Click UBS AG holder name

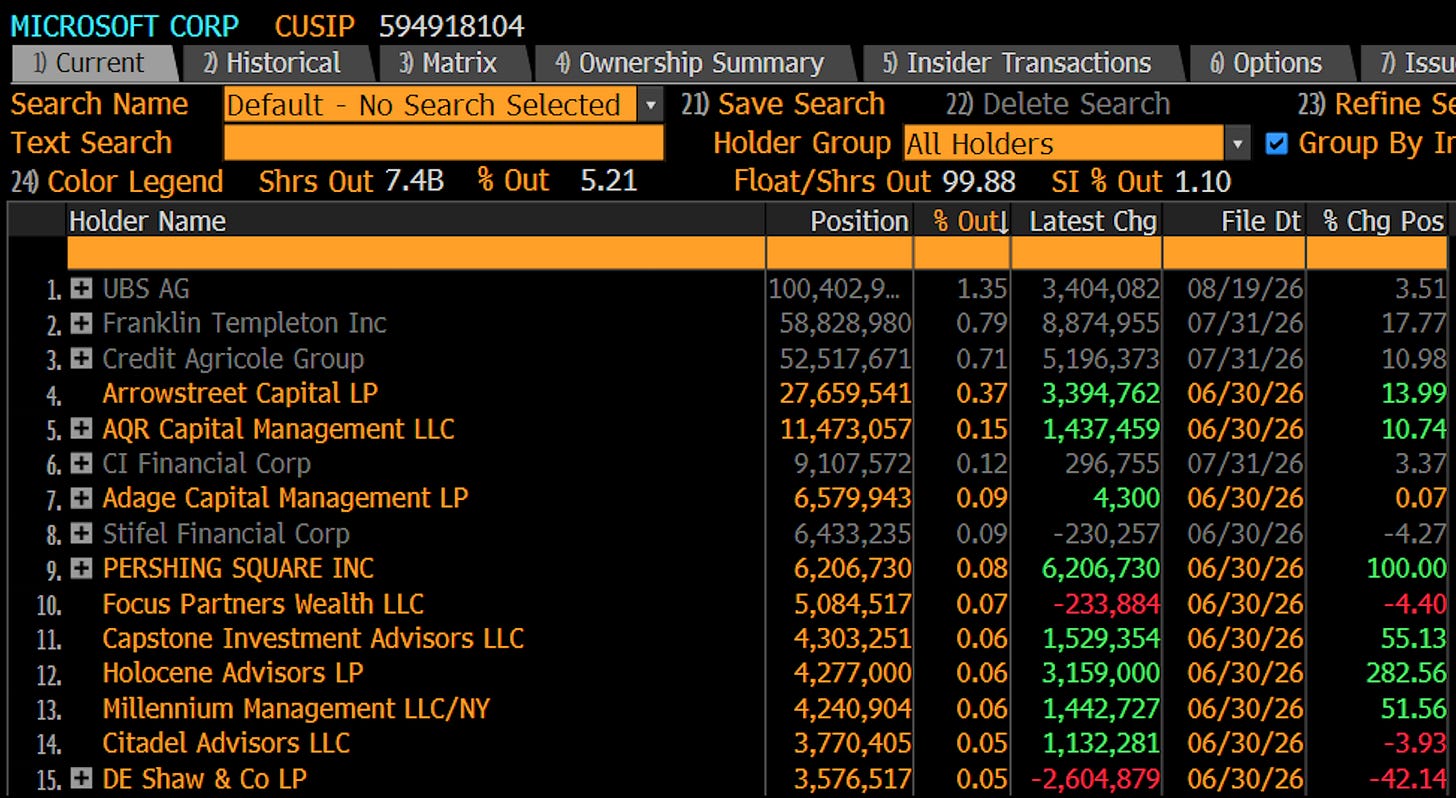146,289
